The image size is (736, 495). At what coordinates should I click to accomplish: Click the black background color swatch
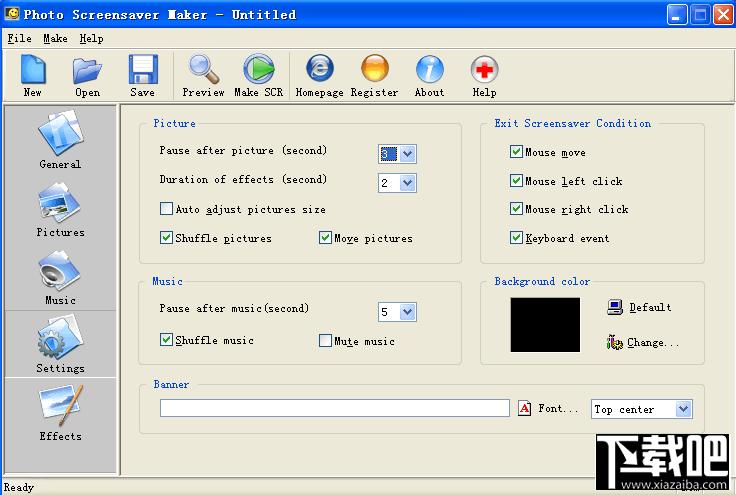click(545, 325)
